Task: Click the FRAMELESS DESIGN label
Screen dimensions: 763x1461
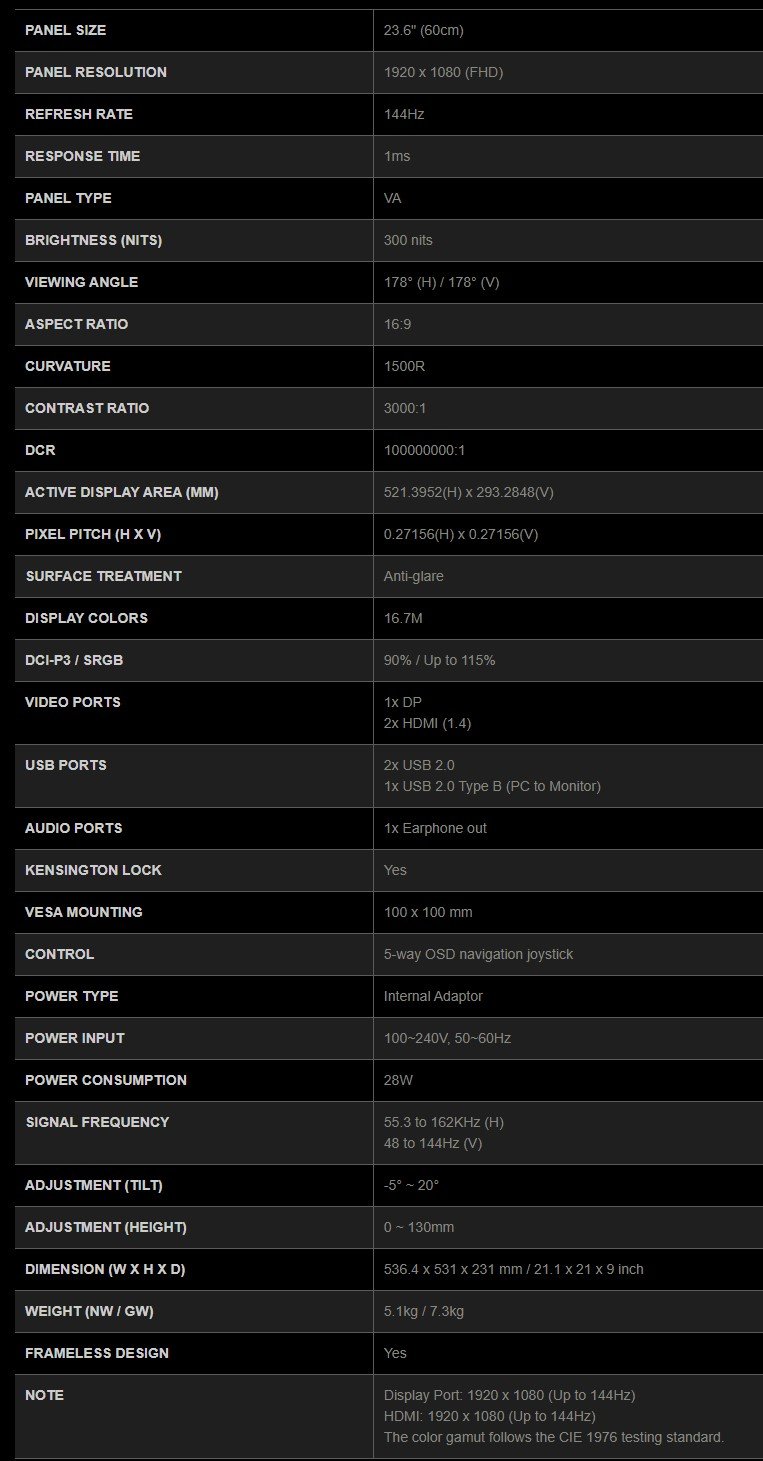Action: [97, 1353]
